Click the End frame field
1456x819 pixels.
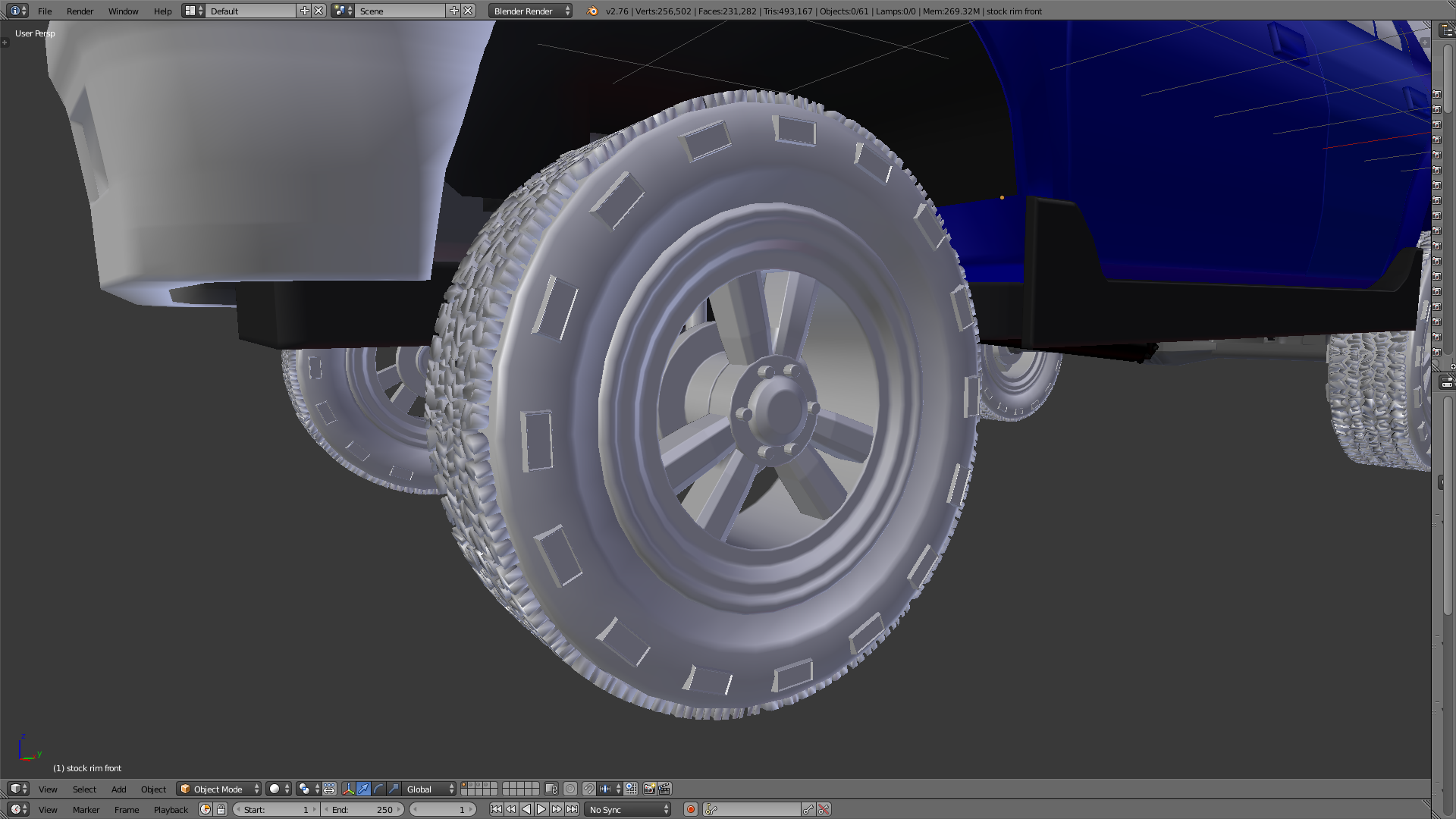pyautogui.click(x=364, y=810)
